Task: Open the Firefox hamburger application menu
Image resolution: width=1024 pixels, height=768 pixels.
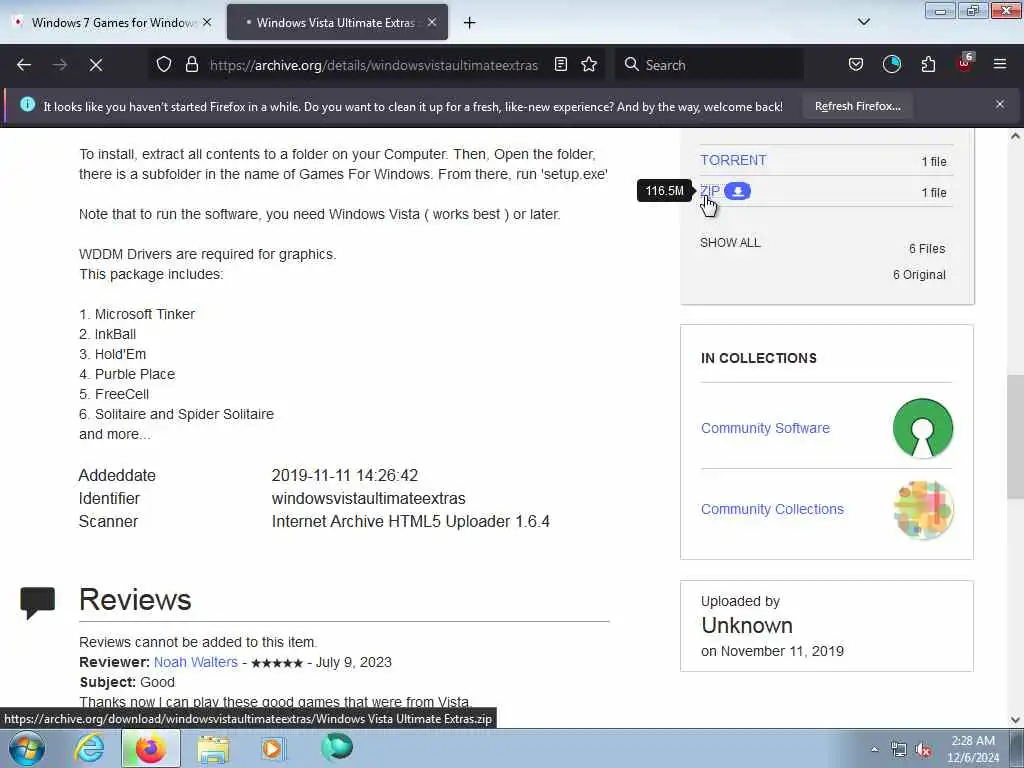Action: pyautogui.click(x=1000, y=65)
